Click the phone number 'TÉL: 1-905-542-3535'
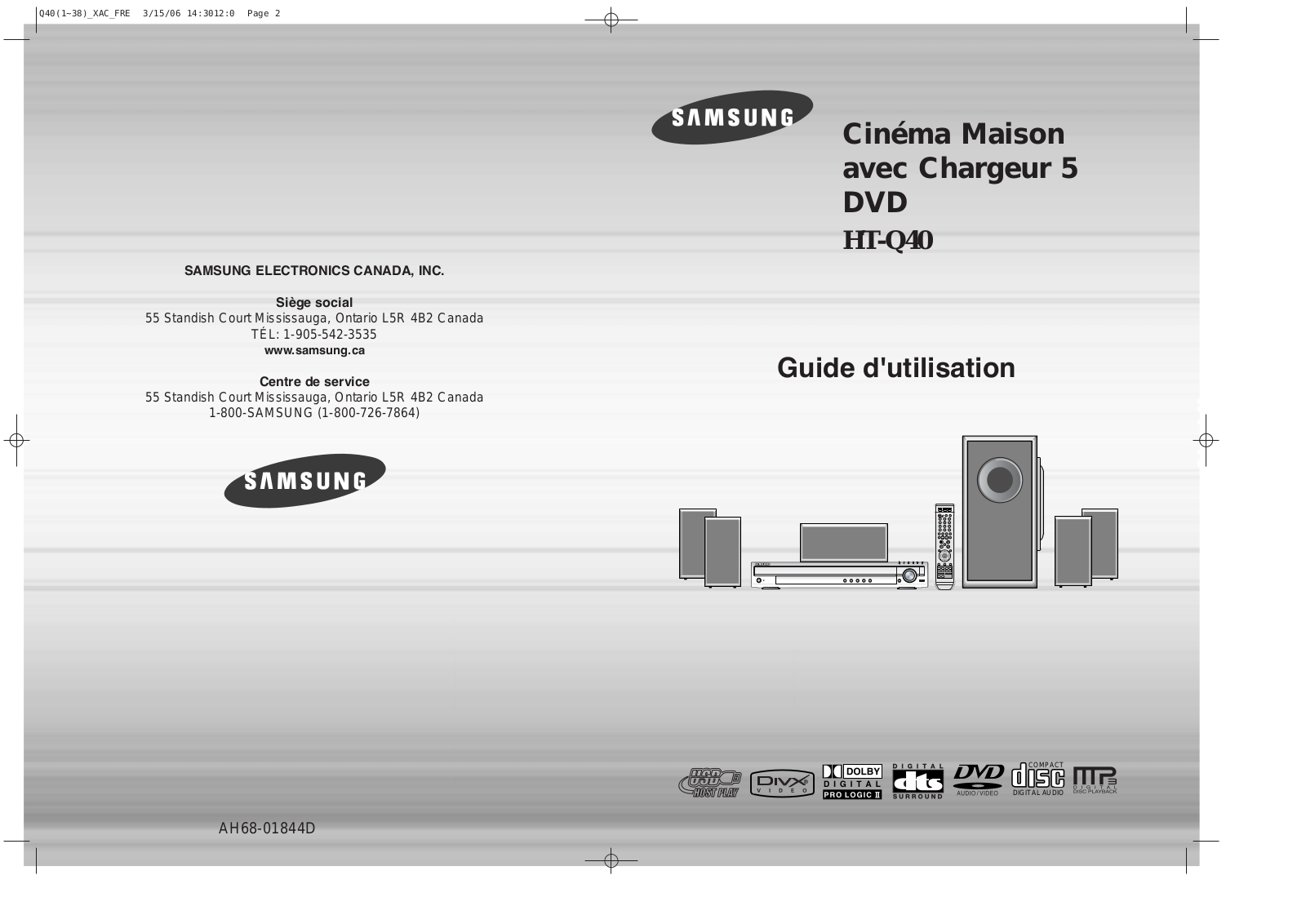The height and width of the screenshot is (924, 1306). [x=314, y=335]
